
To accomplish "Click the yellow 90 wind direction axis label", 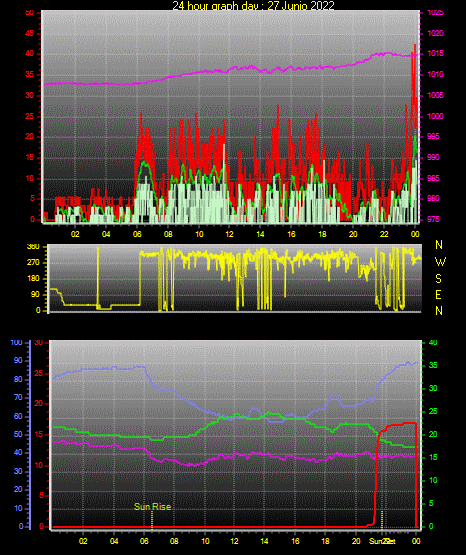I will (35, 295).
